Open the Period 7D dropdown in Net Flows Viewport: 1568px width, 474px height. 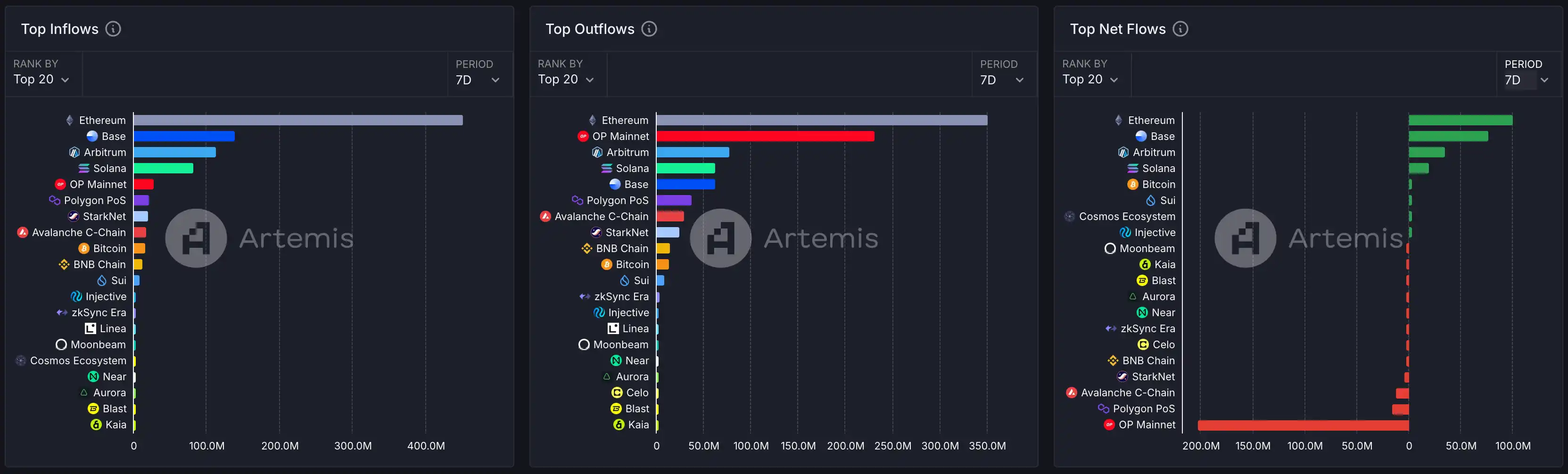pos(1527,80)
